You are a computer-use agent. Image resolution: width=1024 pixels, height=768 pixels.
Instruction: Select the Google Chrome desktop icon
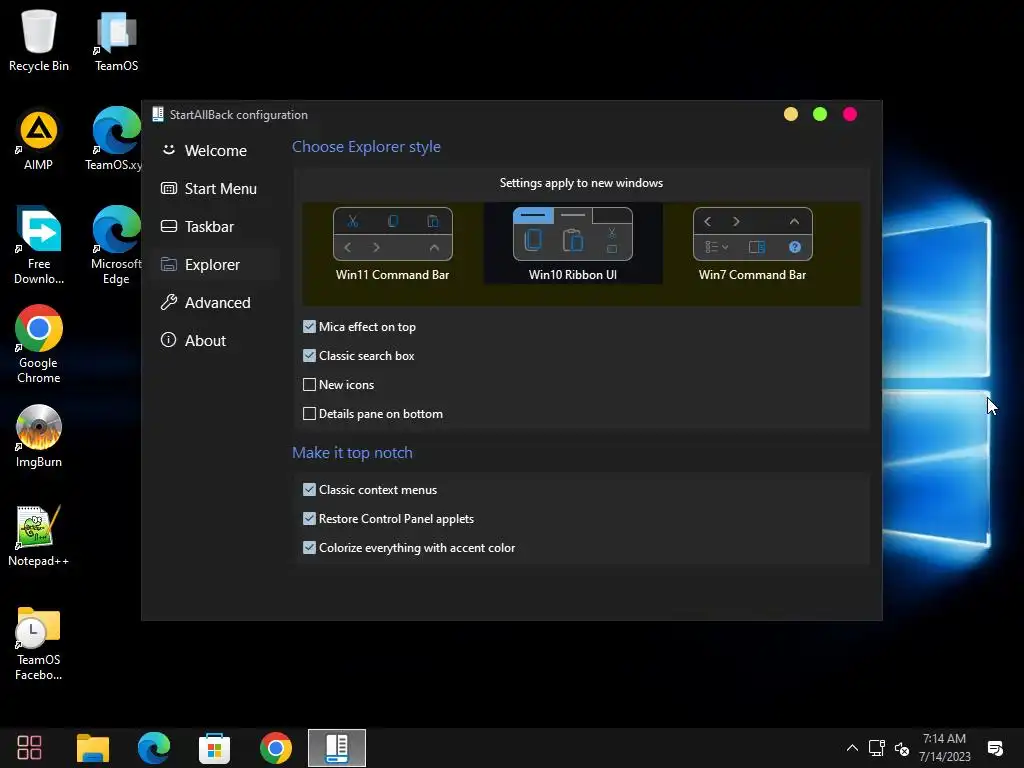pyautogui.click(x=39, y=344)
